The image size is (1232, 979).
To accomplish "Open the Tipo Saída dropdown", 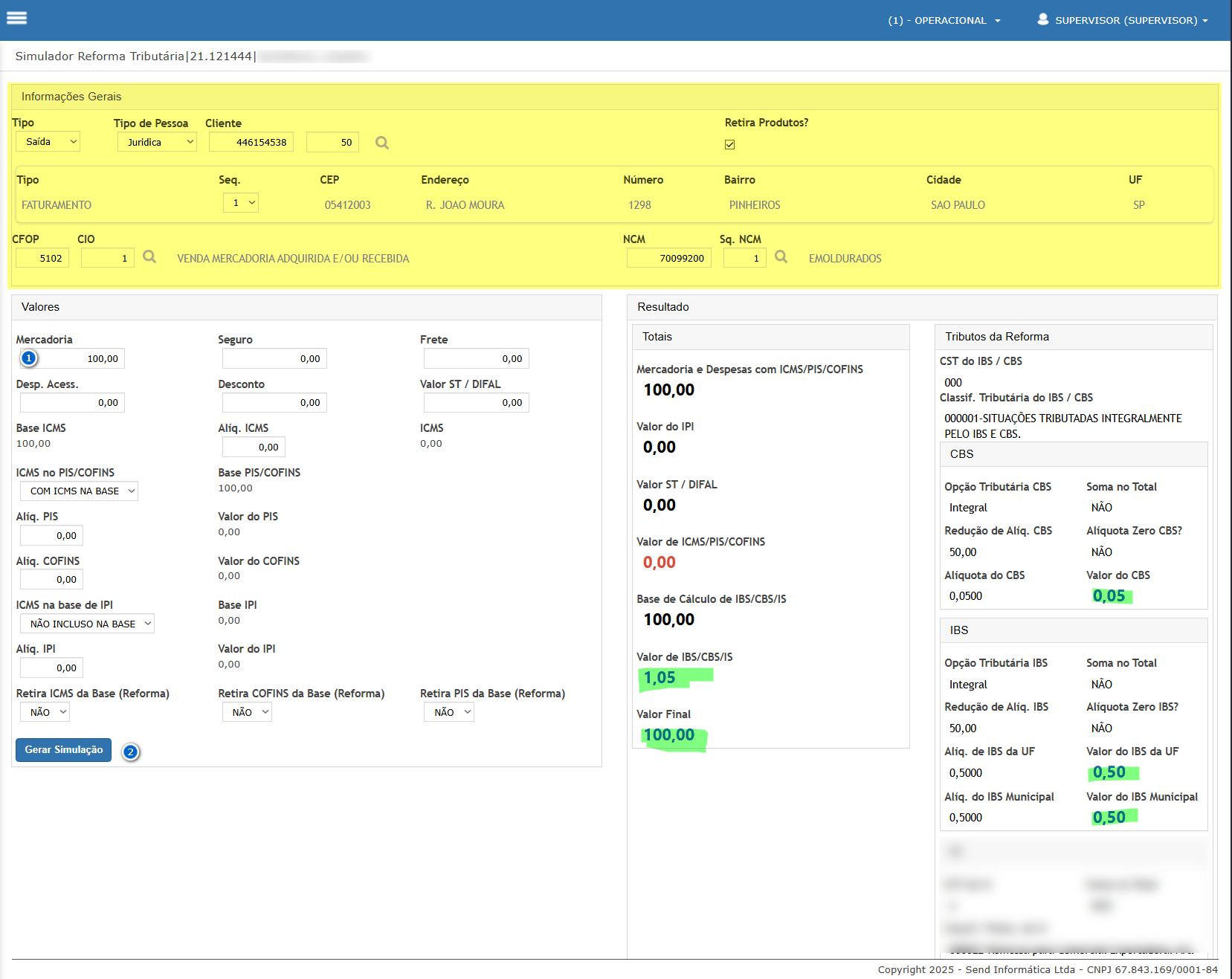I will pos(48,142).
